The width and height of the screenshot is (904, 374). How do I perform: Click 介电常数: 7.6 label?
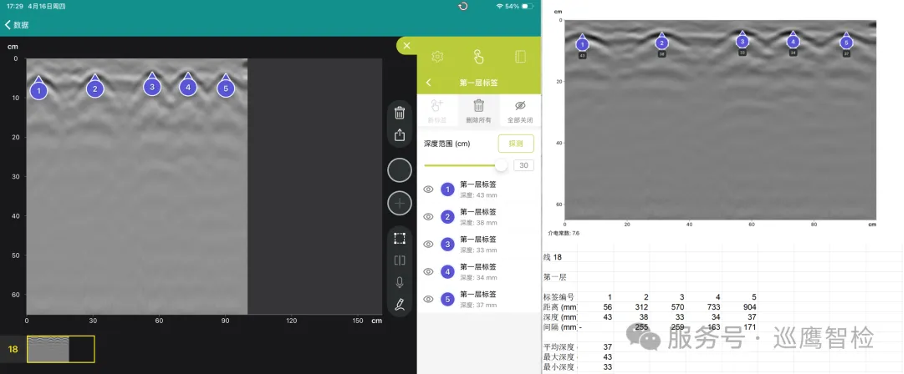click(x=564, y=233)
